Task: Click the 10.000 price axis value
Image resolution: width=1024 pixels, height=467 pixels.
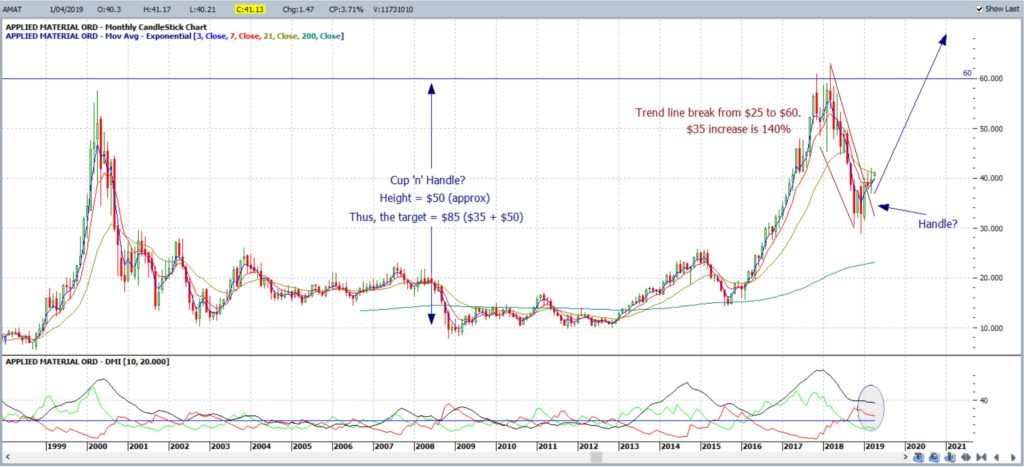Action: (991, 328)
